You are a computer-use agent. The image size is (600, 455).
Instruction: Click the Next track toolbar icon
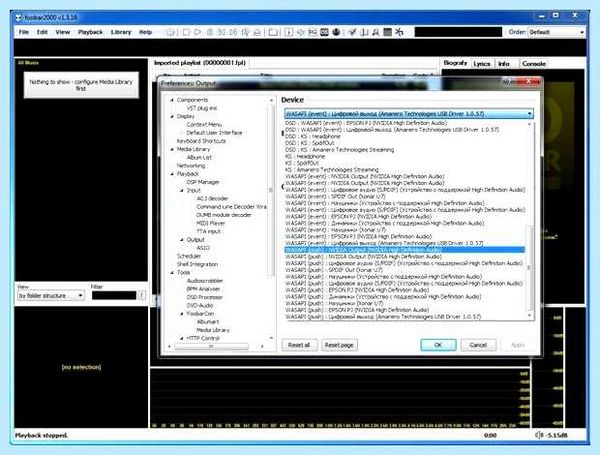point(233,33)
